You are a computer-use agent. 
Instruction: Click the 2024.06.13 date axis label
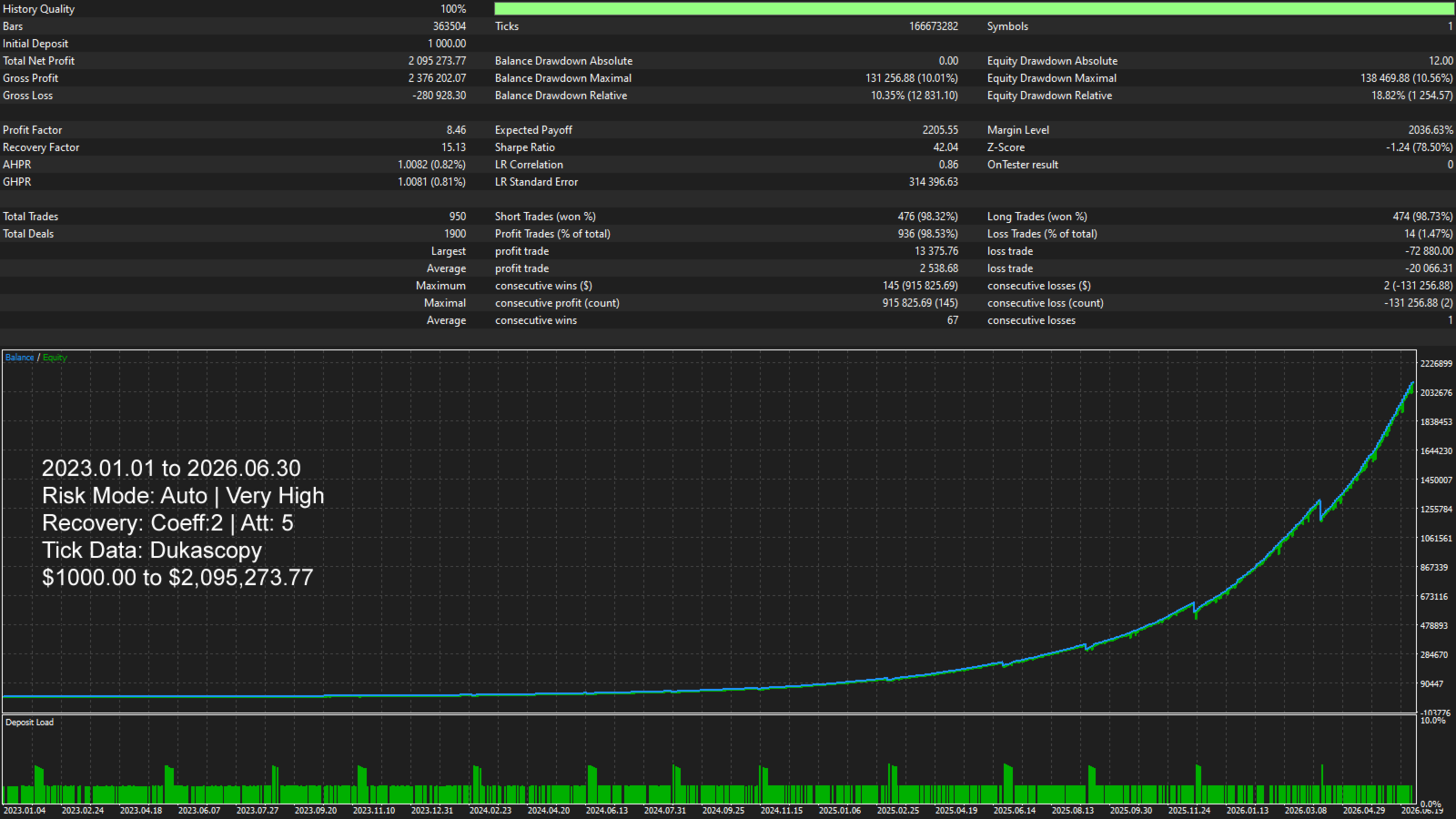[607, 811]
